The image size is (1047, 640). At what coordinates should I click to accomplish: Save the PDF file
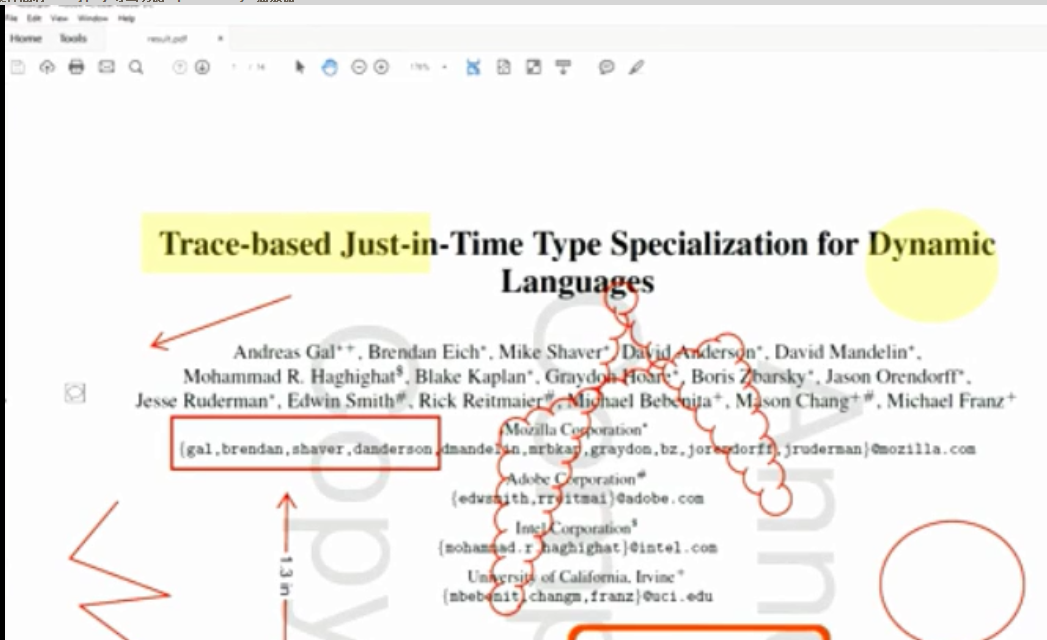pos(18,67)
